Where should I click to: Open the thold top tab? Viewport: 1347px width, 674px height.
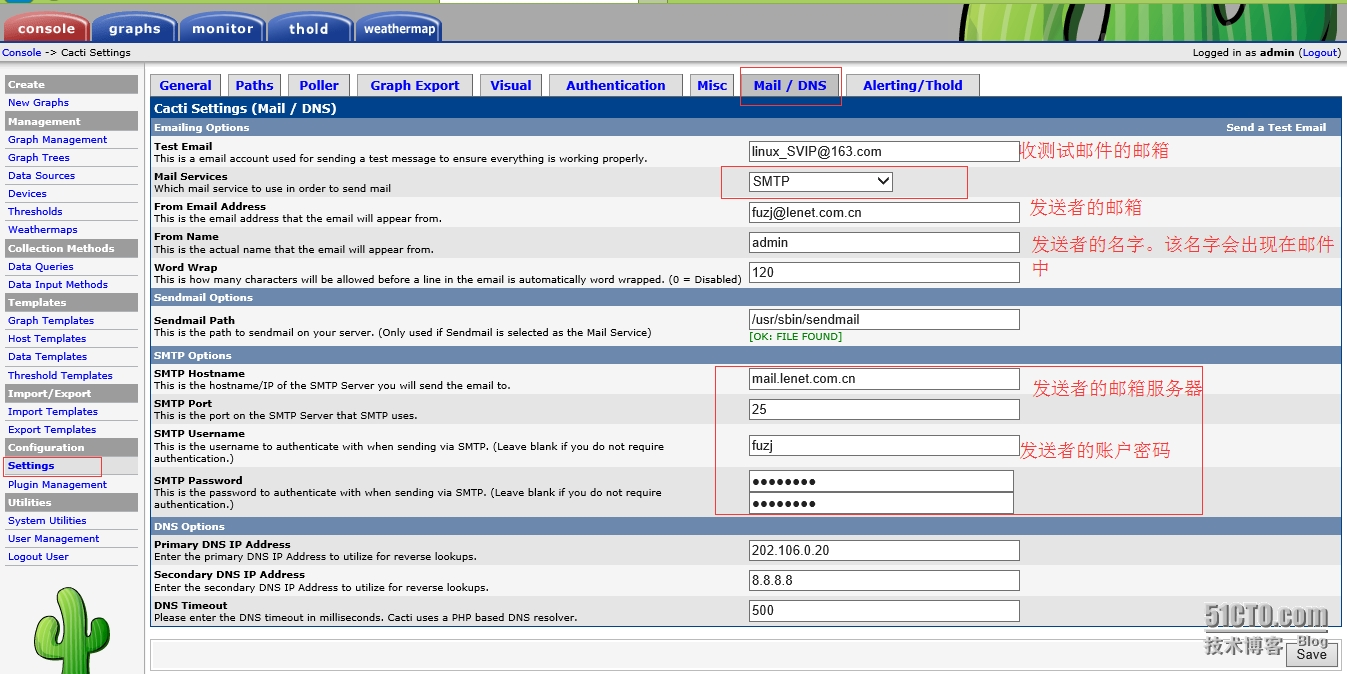(309, 28)
